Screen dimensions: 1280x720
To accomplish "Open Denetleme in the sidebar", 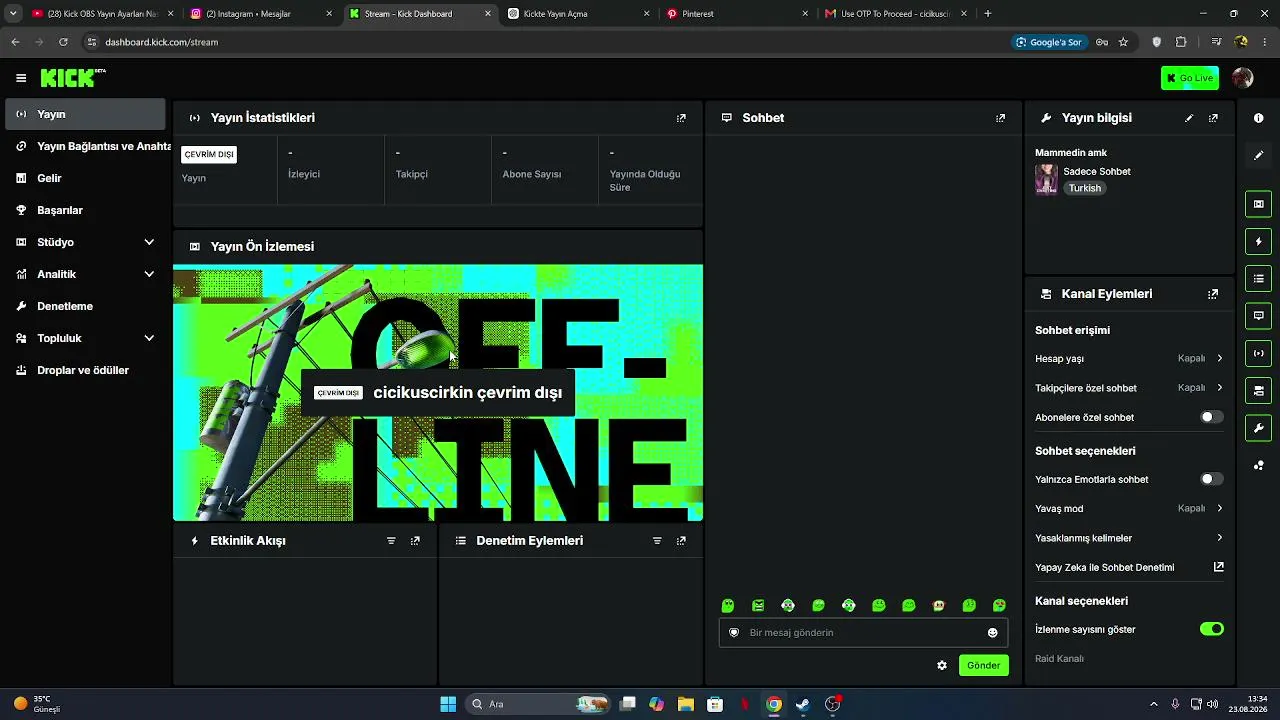I will (85, 306).
